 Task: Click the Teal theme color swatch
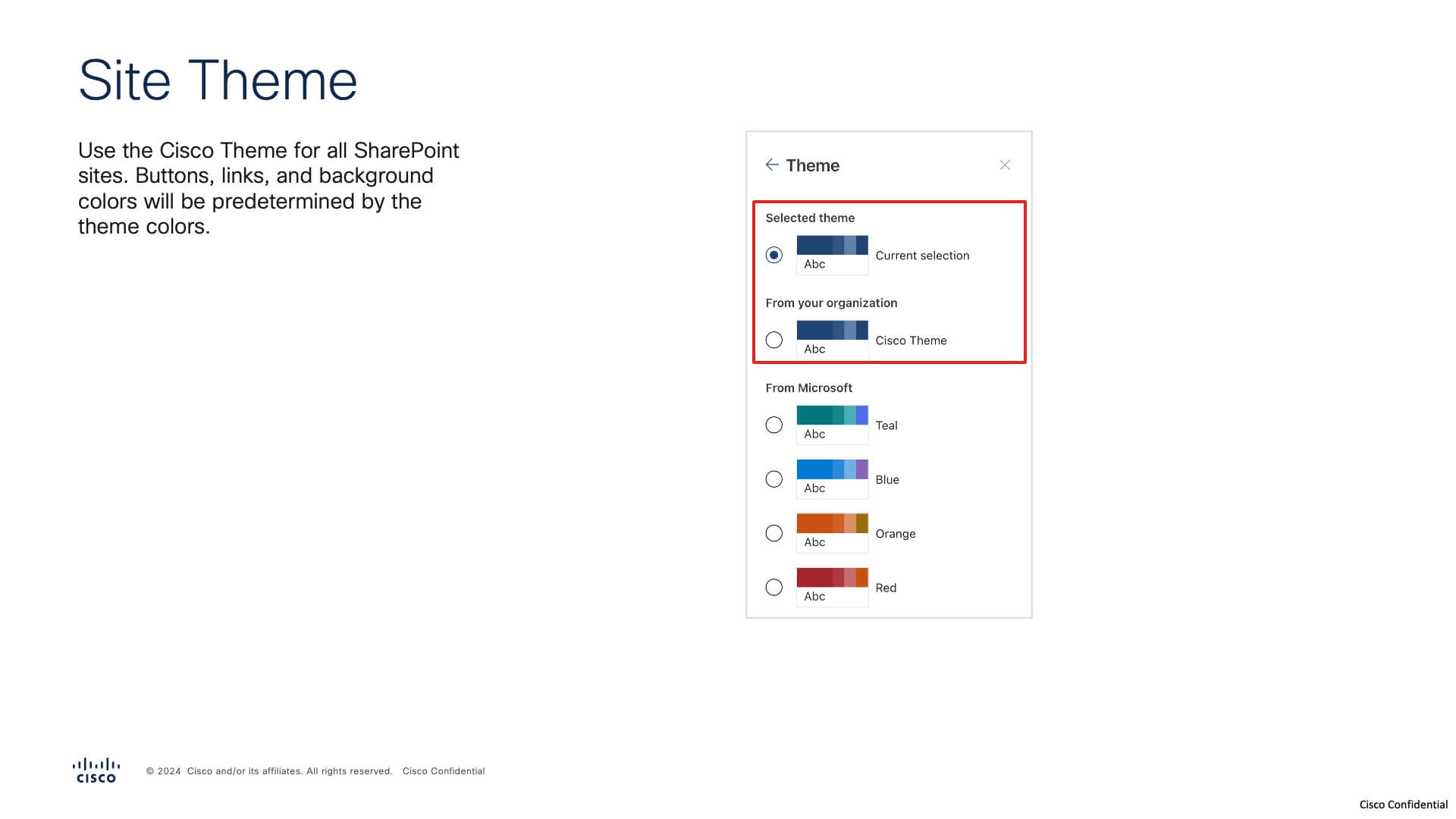click(832, 425)
